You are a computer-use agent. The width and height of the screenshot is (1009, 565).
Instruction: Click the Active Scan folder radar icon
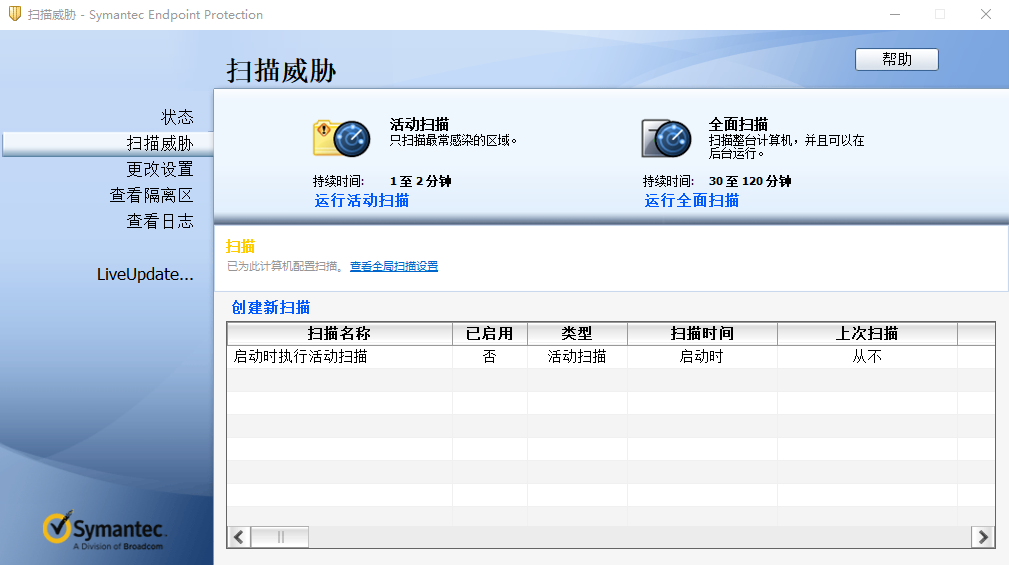pyautogui.click(x=342, y=138)
